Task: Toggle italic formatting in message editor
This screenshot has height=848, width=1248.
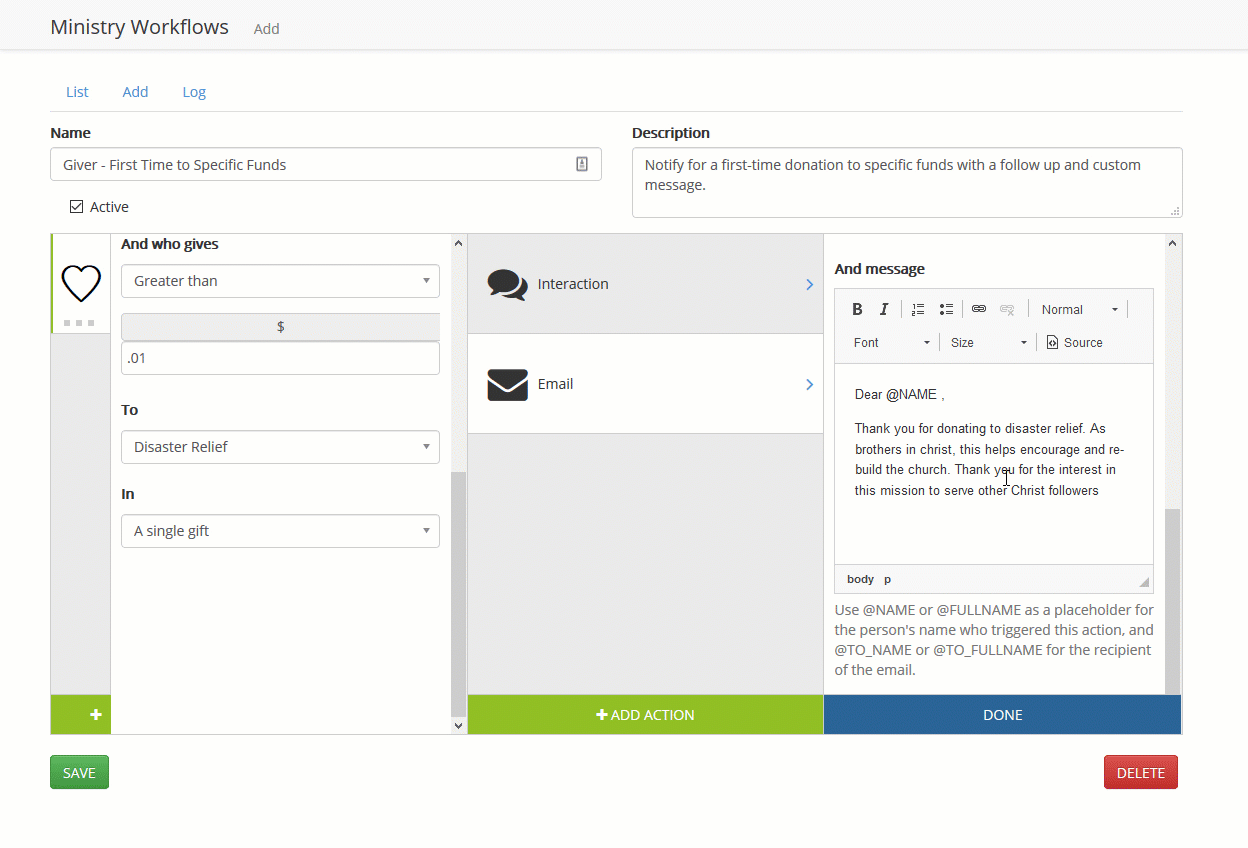Action: (x=884, y=310)
